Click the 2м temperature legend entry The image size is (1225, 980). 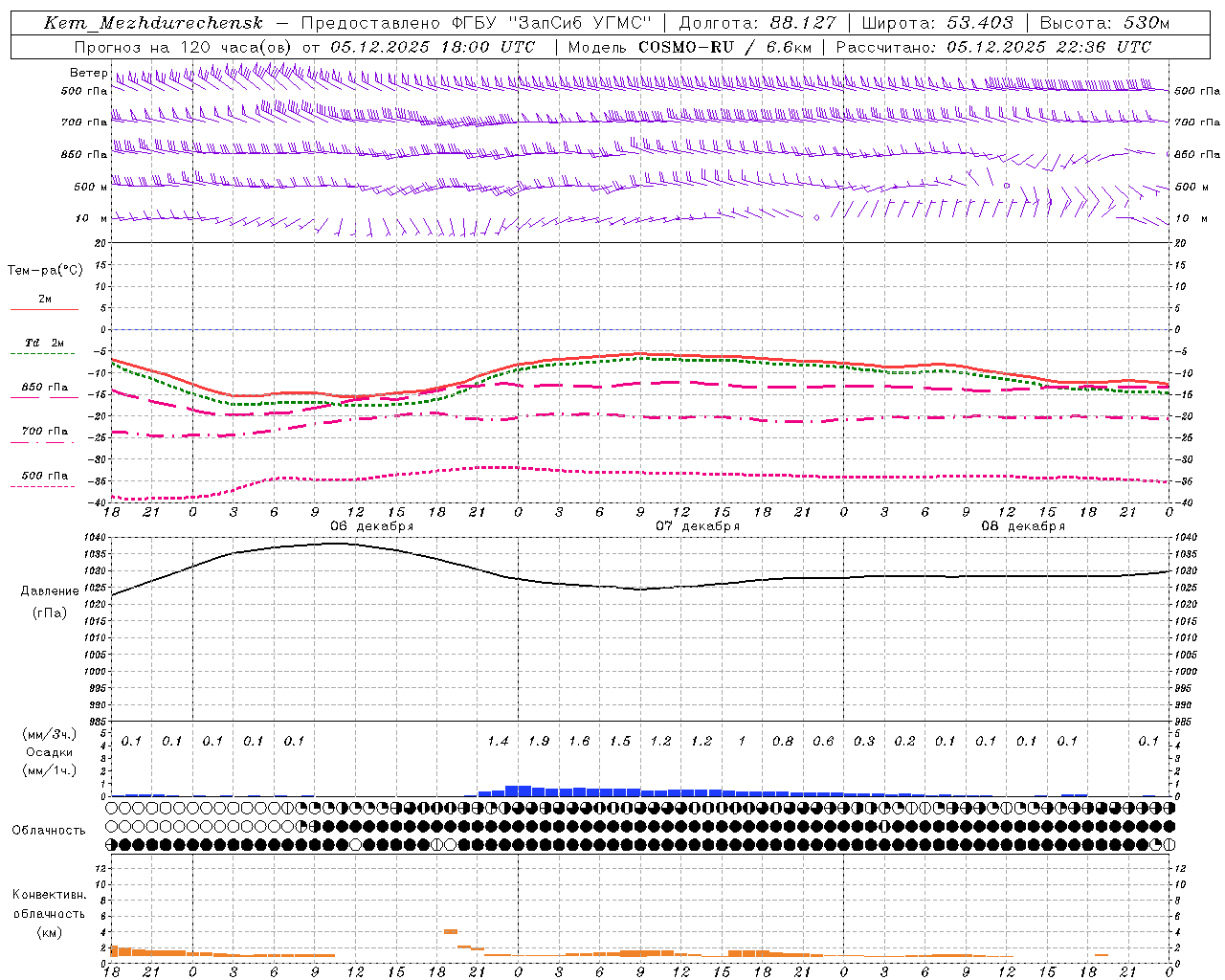(45, 300)
